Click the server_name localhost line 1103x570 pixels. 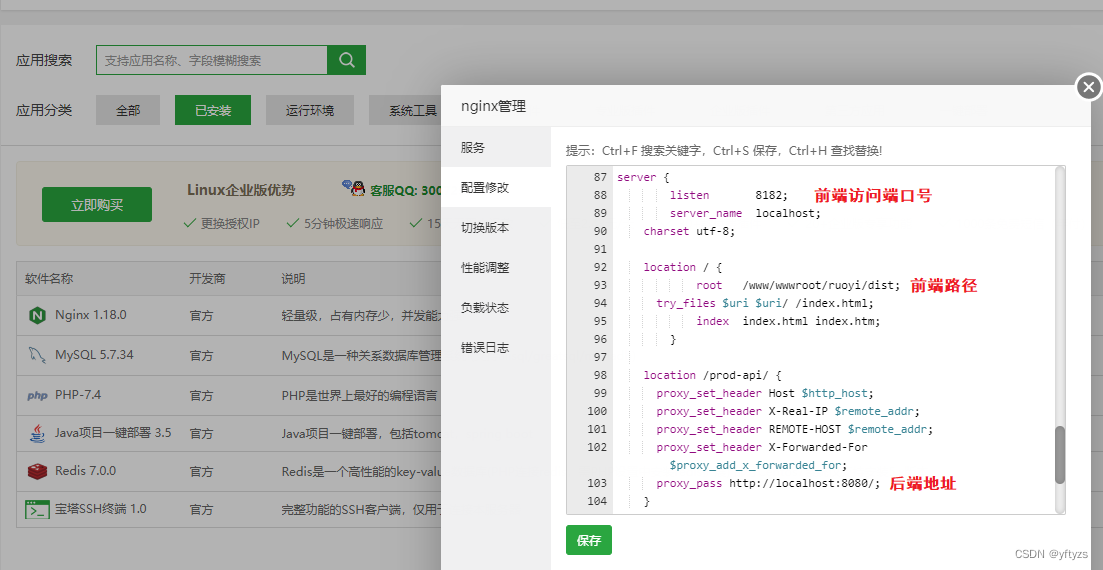pos(745,213)
